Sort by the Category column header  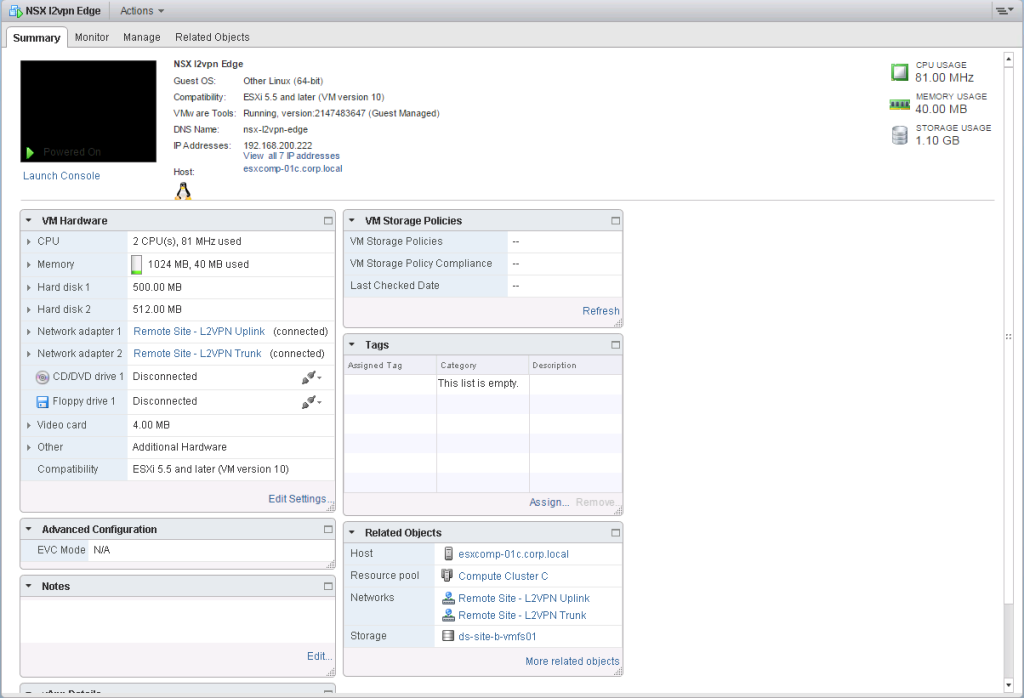pos(483,365)
